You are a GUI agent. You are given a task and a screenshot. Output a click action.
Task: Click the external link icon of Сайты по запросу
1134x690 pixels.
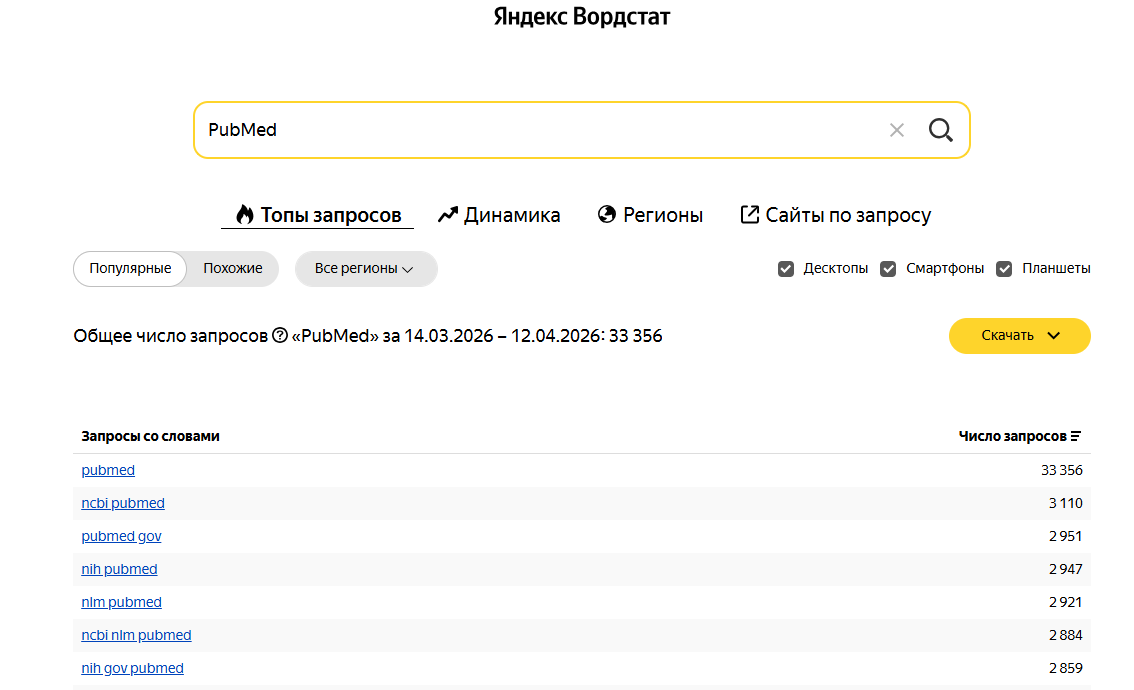pos(749,214)
